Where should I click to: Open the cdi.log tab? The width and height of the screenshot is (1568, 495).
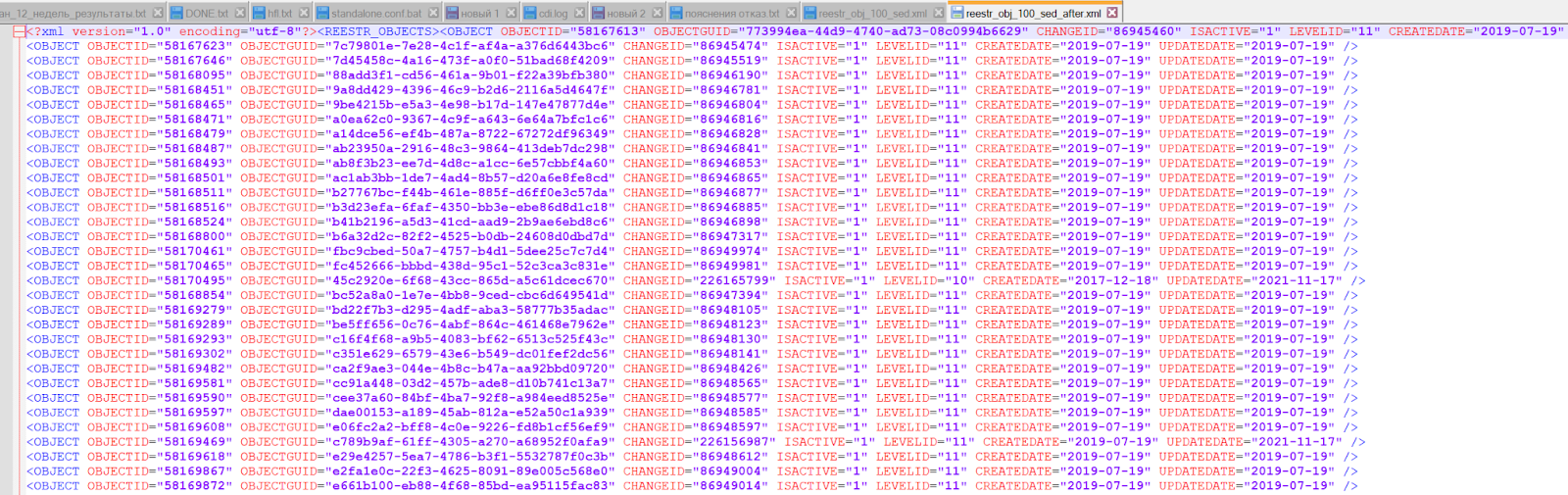[553, 14]
